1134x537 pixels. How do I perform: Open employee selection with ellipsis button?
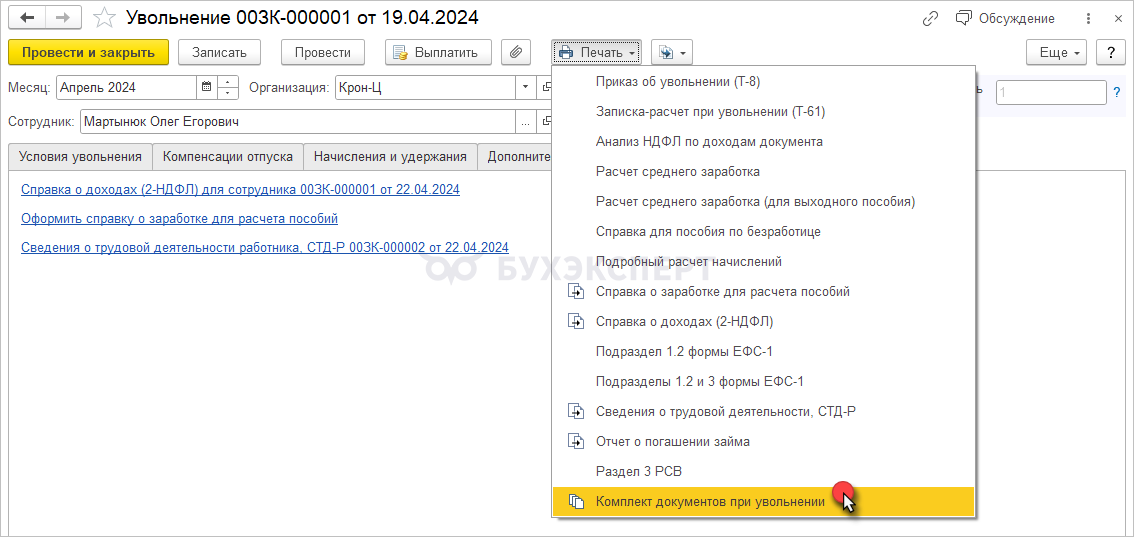(525, 121)
